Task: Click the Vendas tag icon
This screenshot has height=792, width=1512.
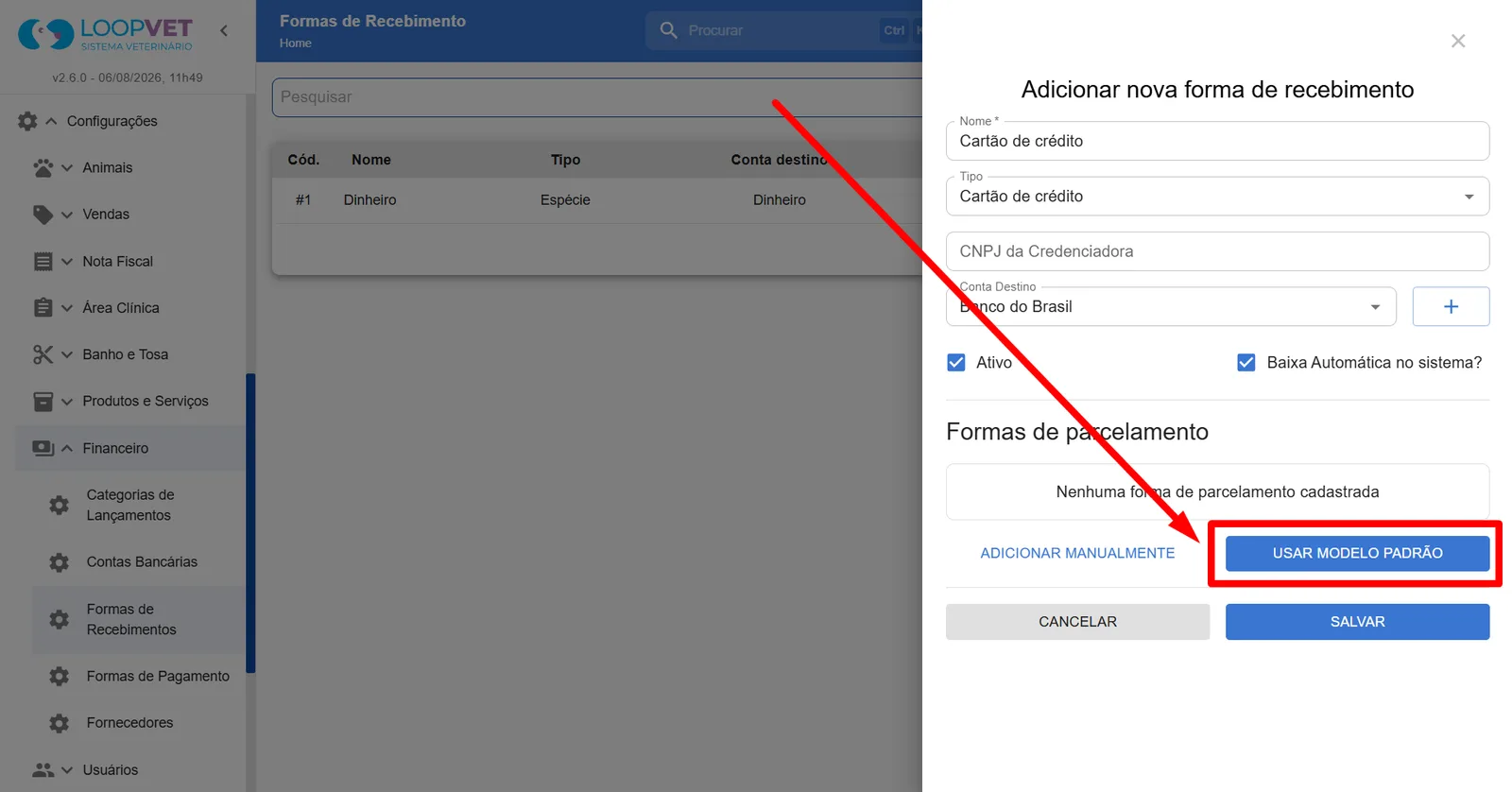Action: [x=43, y=215]
